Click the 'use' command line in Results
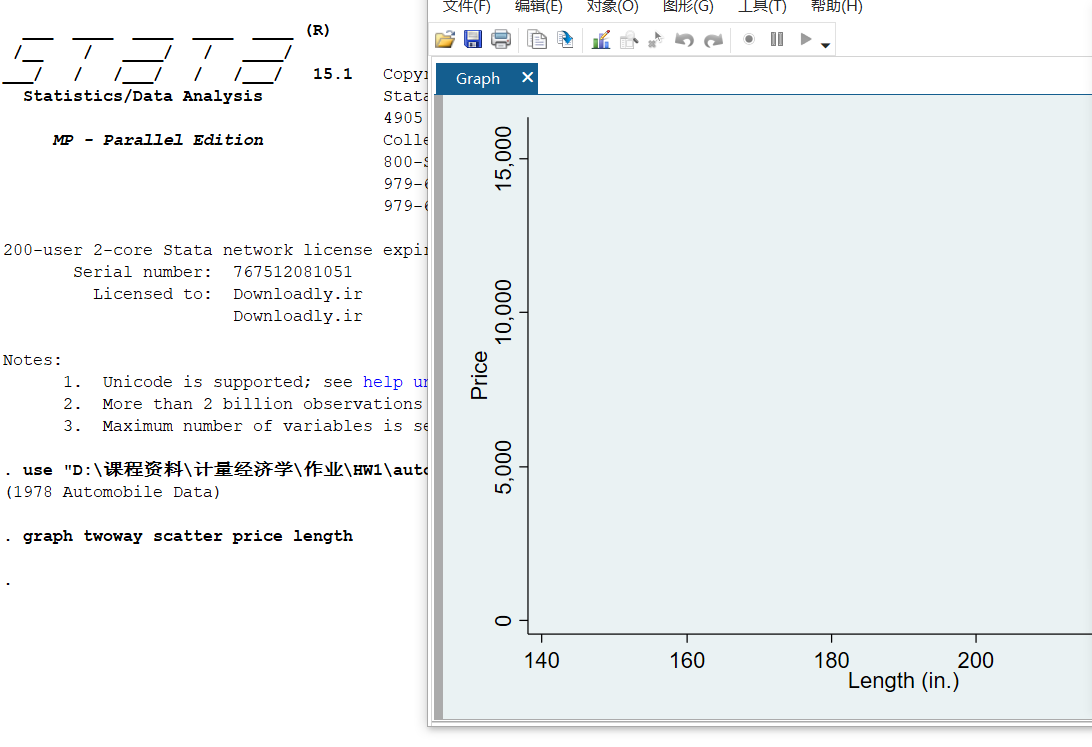The width and height of the screenshot is (1092, 747). [x=216, y=470]
